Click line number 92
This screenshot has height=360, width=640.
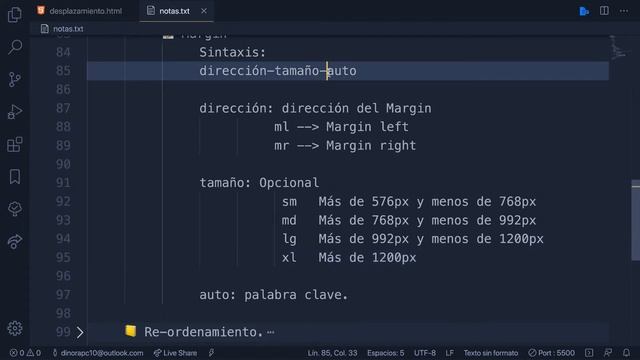(x=63, y=202)
